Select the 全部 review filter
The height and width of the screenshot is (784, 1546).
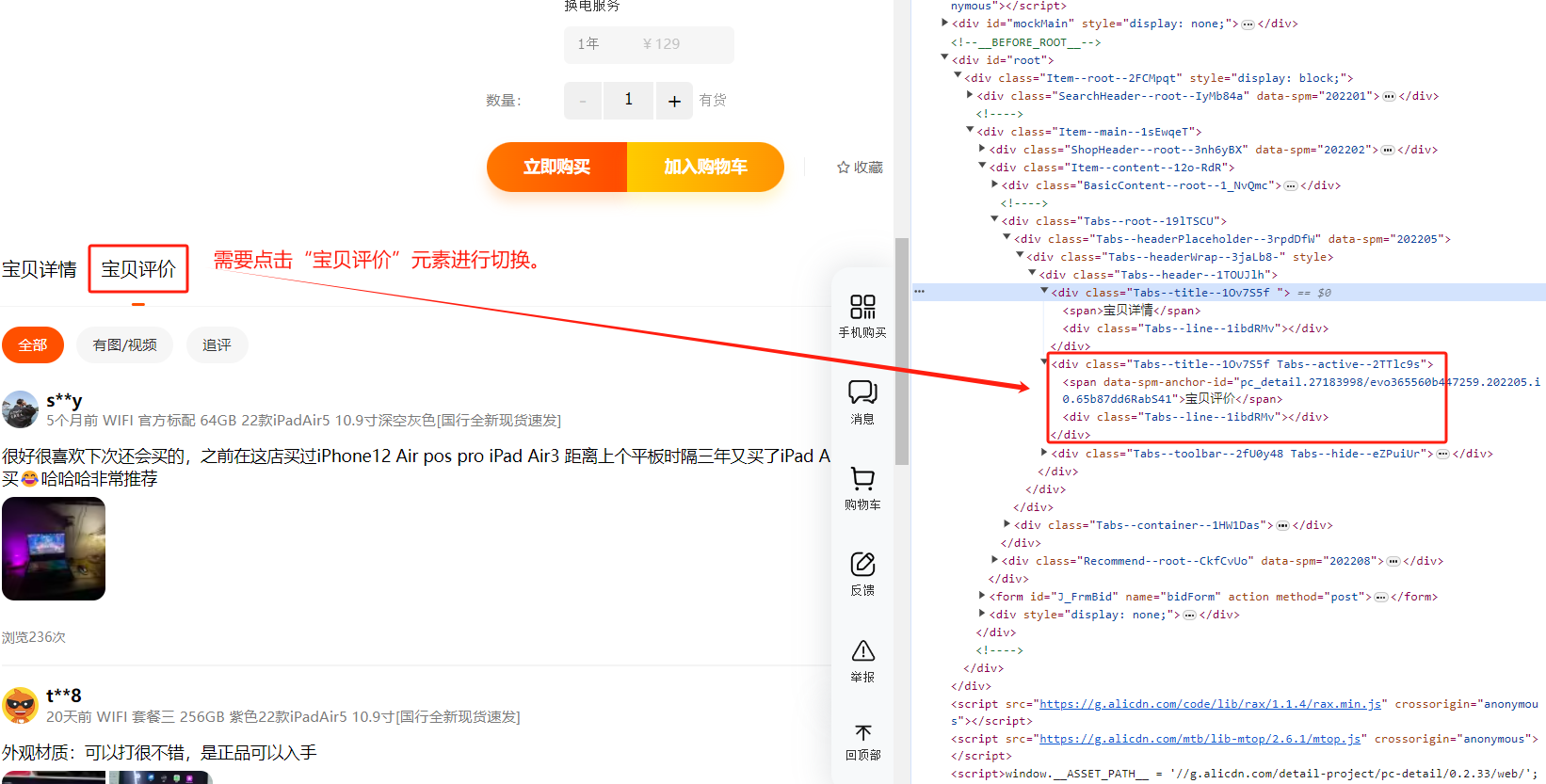coord(33,345)
